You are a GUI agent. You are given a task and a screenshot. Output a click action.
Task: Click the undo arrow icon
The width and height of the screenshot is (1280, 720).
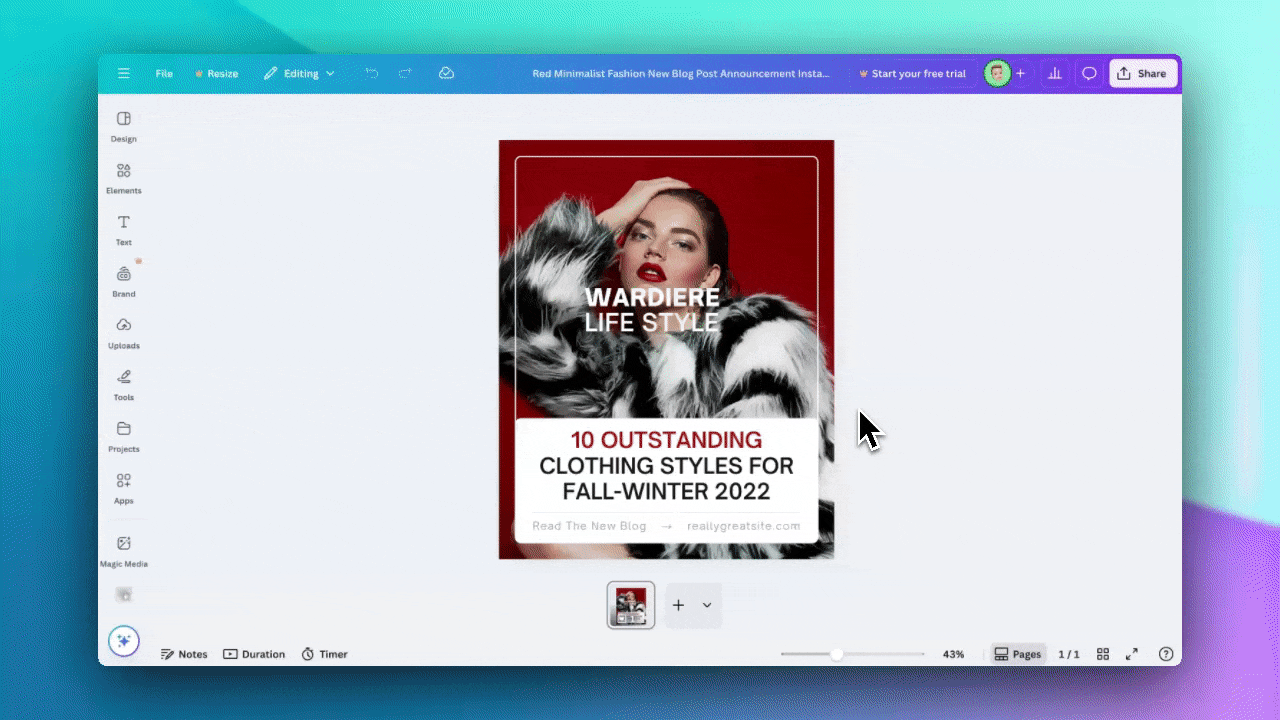tap(372, 74)
